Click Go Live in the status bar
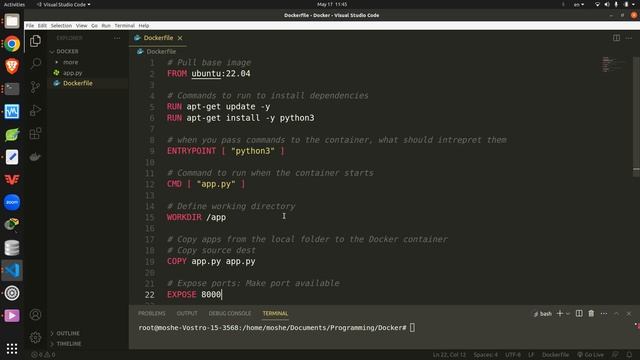 (590, 355)
